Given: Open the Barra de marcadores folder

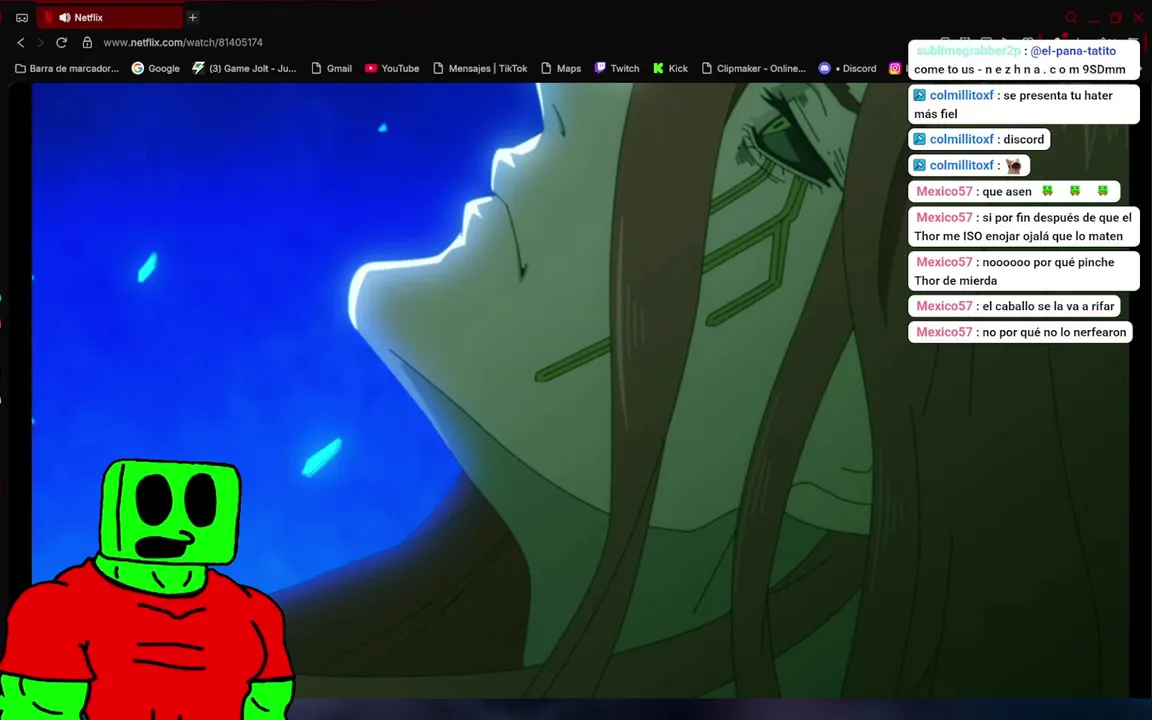Looking at the screenshot, I should pos(67,68).
